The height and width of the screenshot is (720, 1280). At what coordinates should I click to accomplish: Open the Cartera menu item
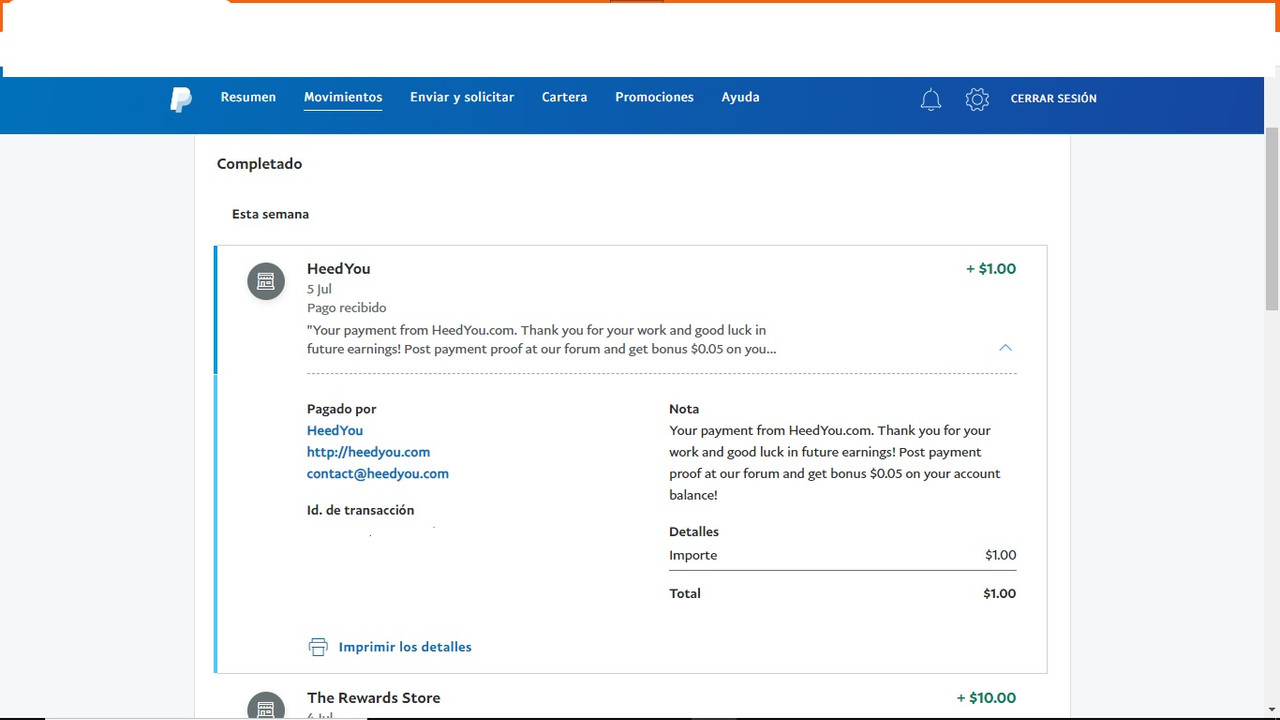(x=564, y=97)
